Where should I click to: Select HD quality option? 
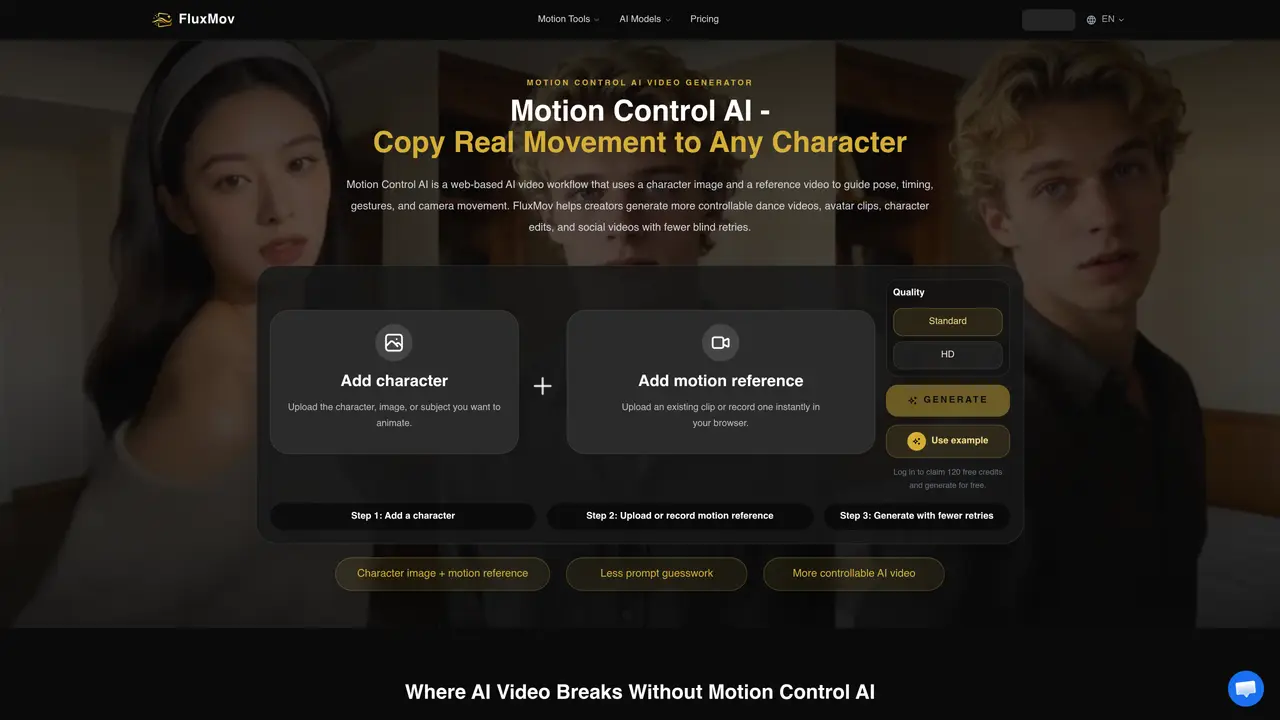947,354
